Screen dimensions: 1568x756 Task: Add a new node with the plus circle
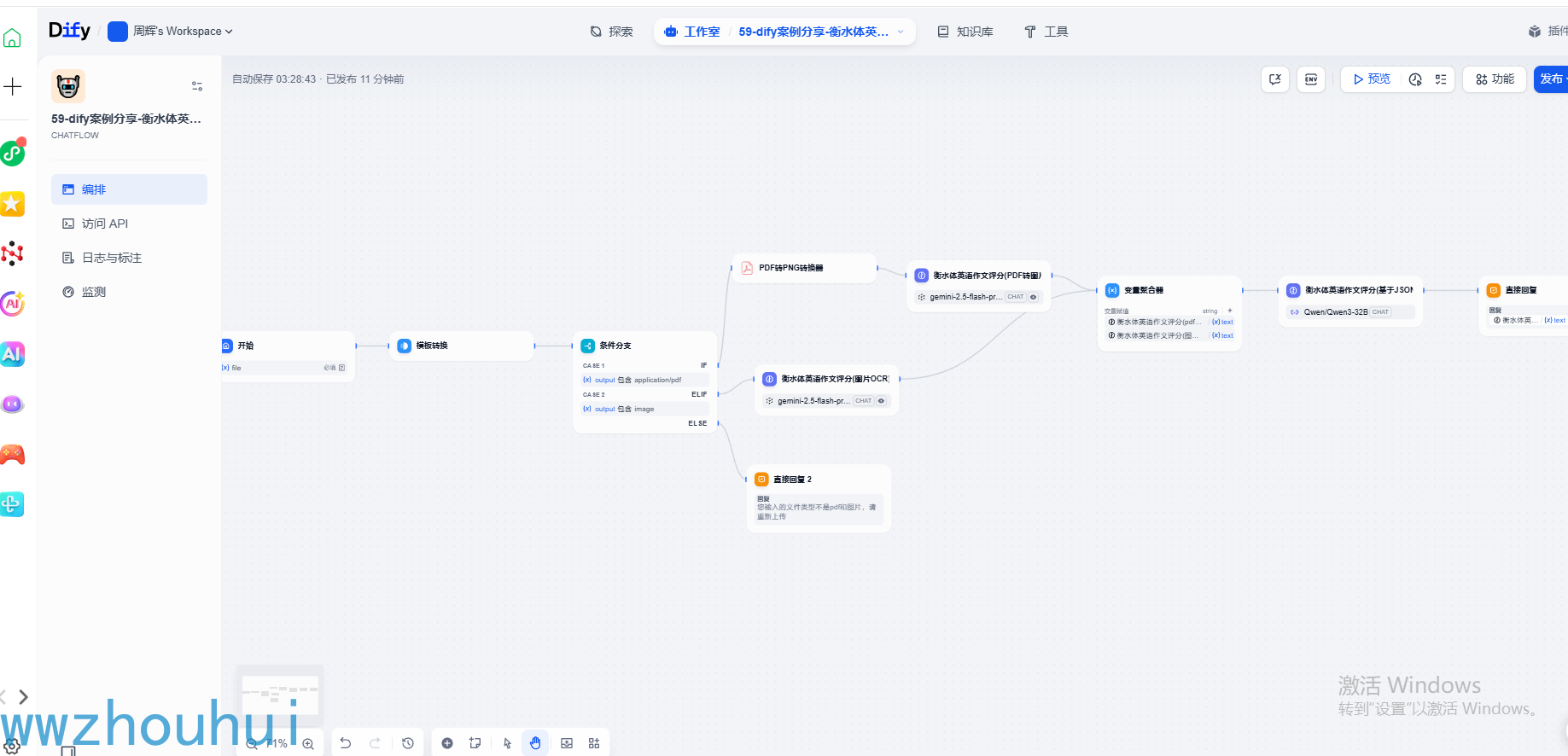click(x=446, y=743)
